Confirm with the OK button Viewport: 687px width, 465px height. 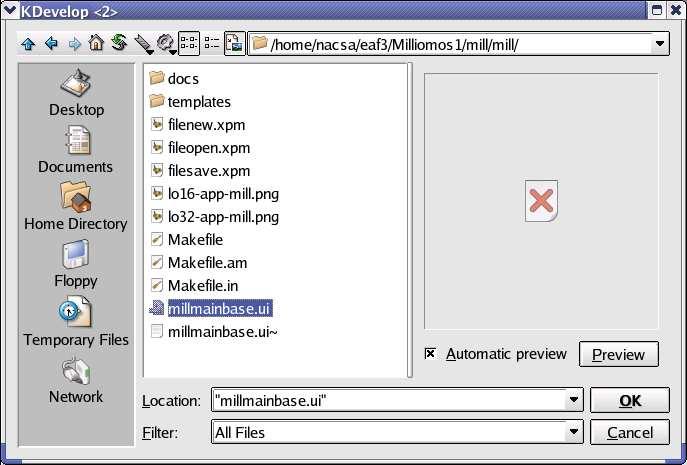coord(630,400)
